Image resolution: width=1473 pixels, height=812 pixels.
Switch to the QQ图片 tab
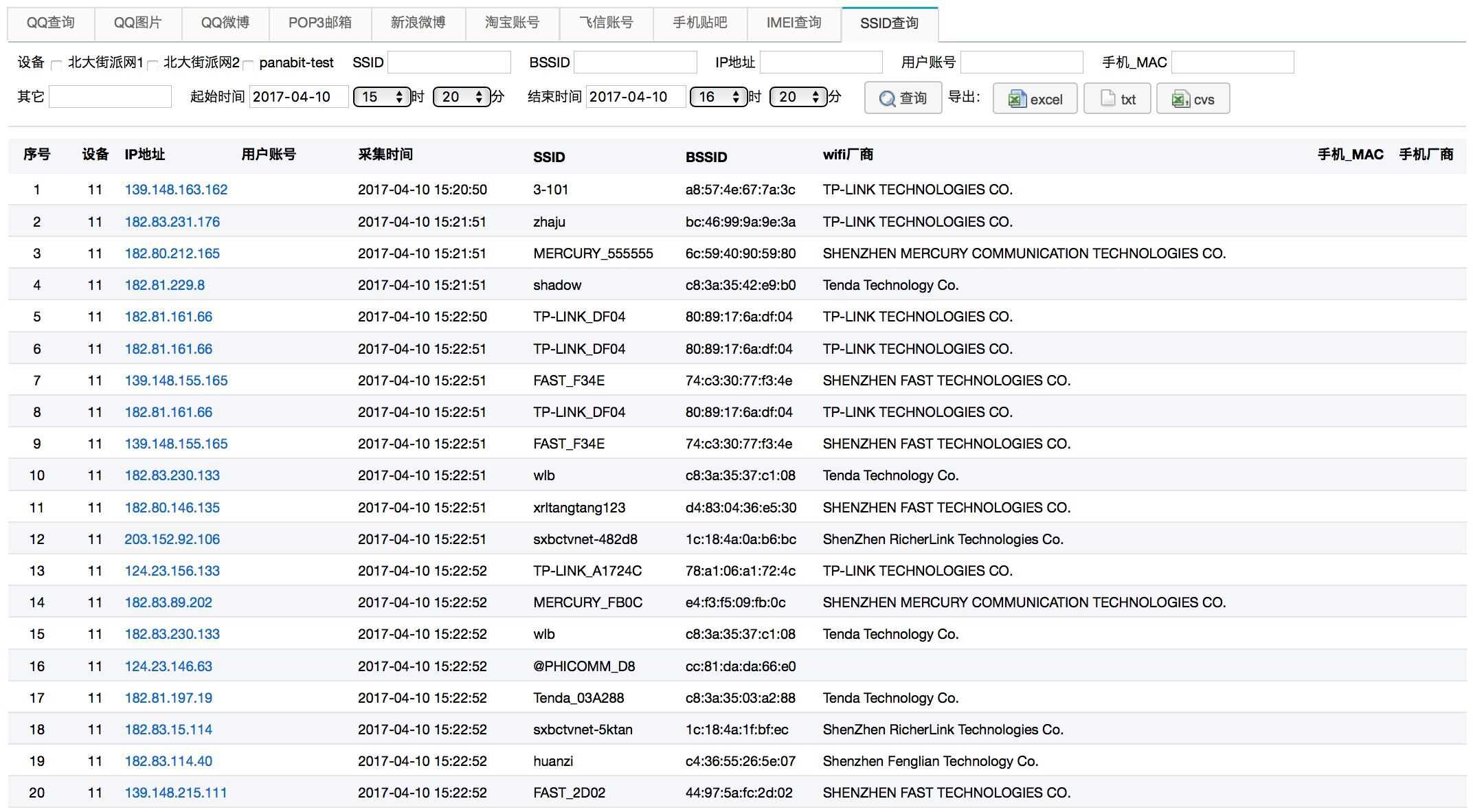(138, 23)
